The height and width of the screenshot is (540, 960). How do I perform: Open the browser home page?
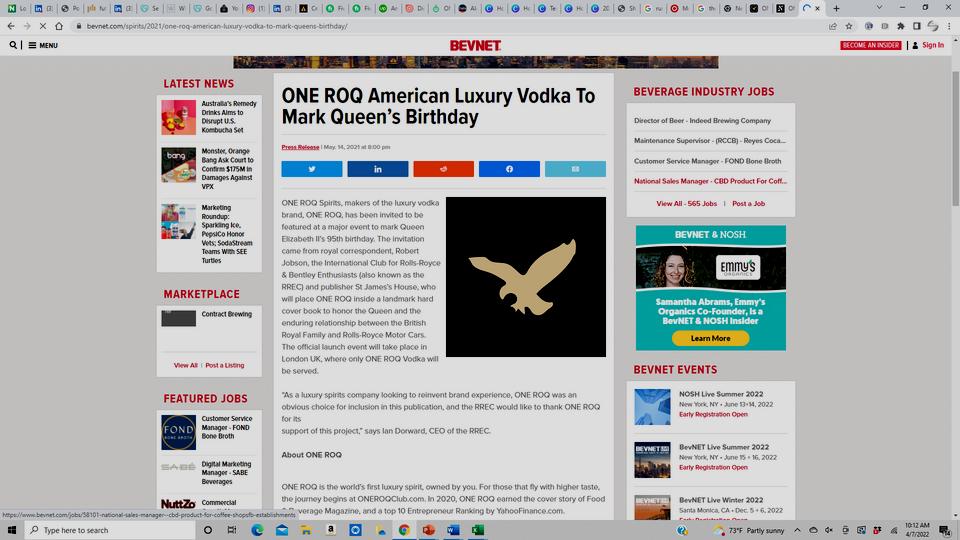pos(59,26)
